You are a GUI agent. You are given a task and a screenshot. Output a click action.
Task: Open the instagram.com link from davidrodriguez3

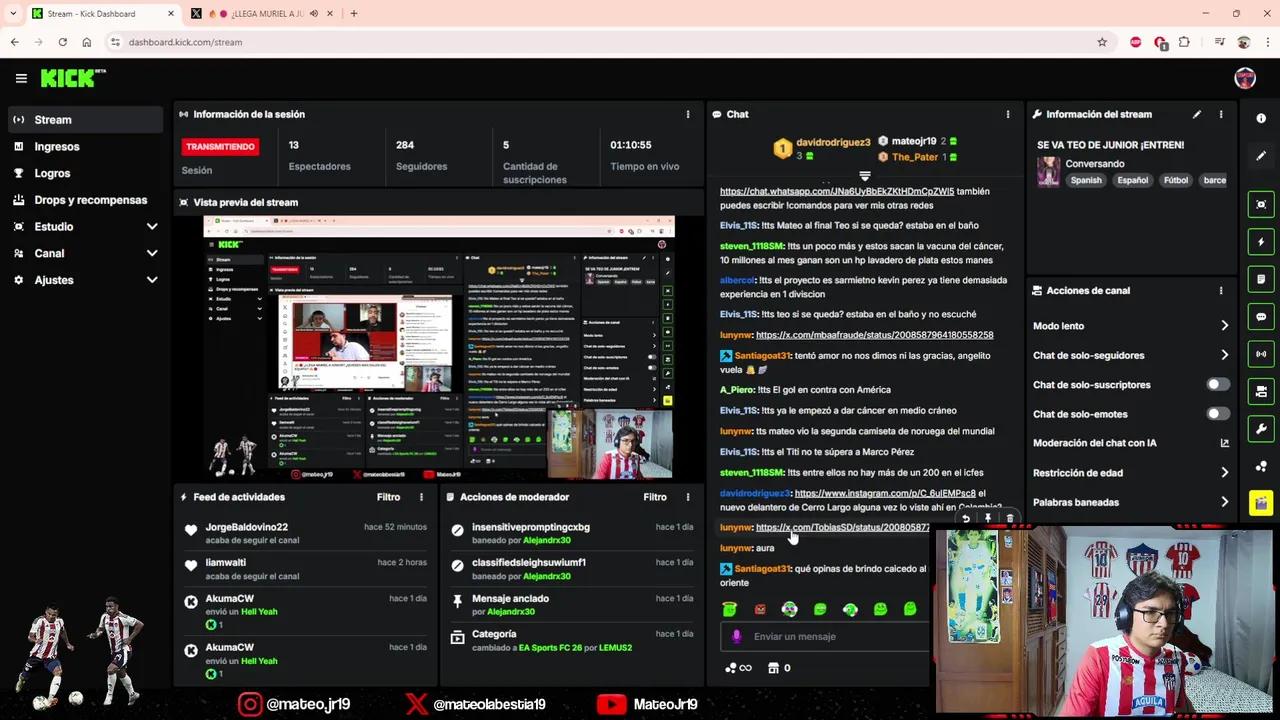point(885,493)
